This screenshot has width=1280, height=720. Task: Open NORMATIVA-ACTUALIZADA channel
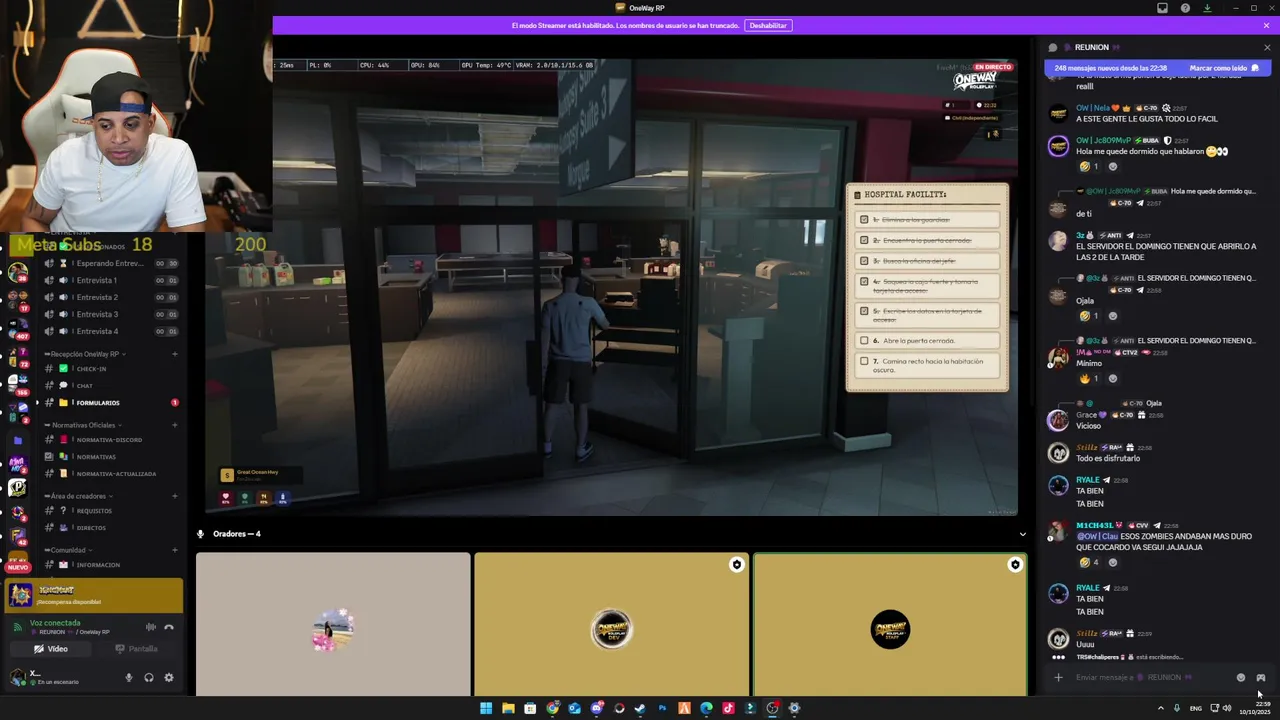(x=110, y=474)
